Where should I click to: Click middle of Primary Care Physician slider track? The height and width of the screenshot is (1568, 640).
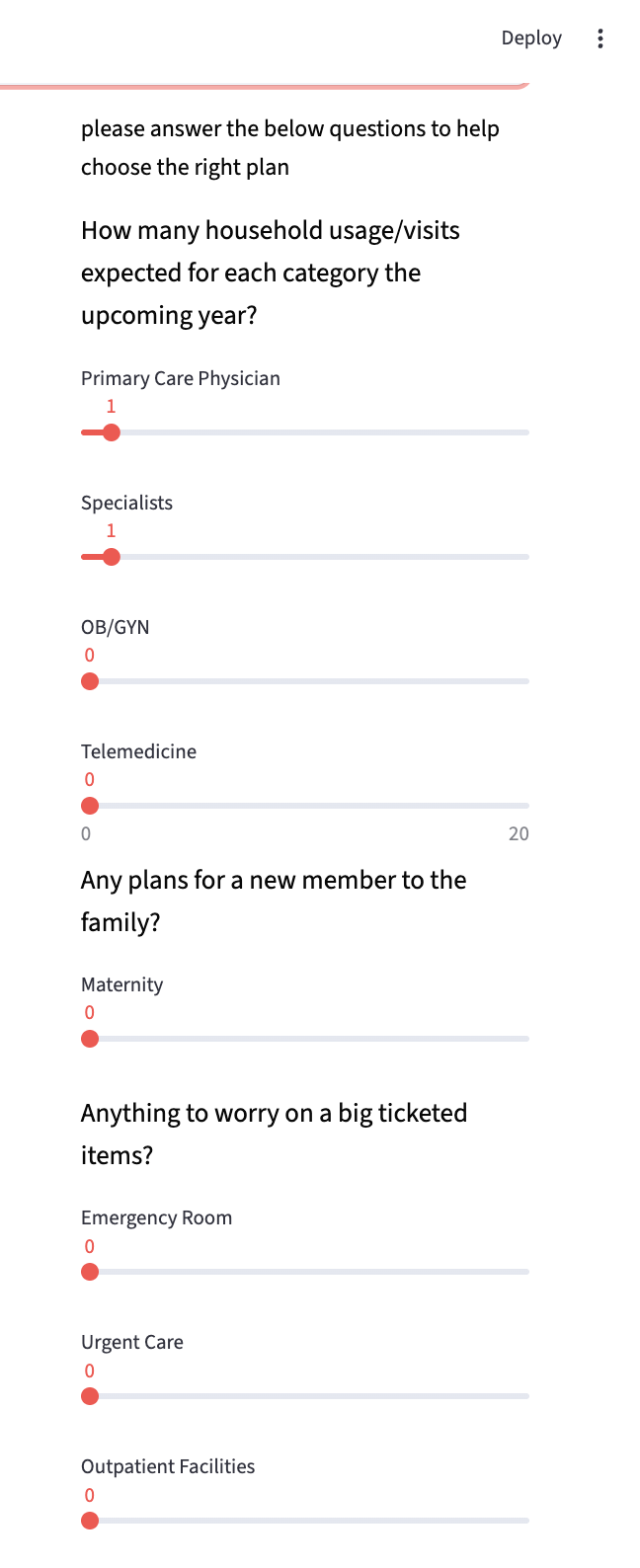pos(305,432)
